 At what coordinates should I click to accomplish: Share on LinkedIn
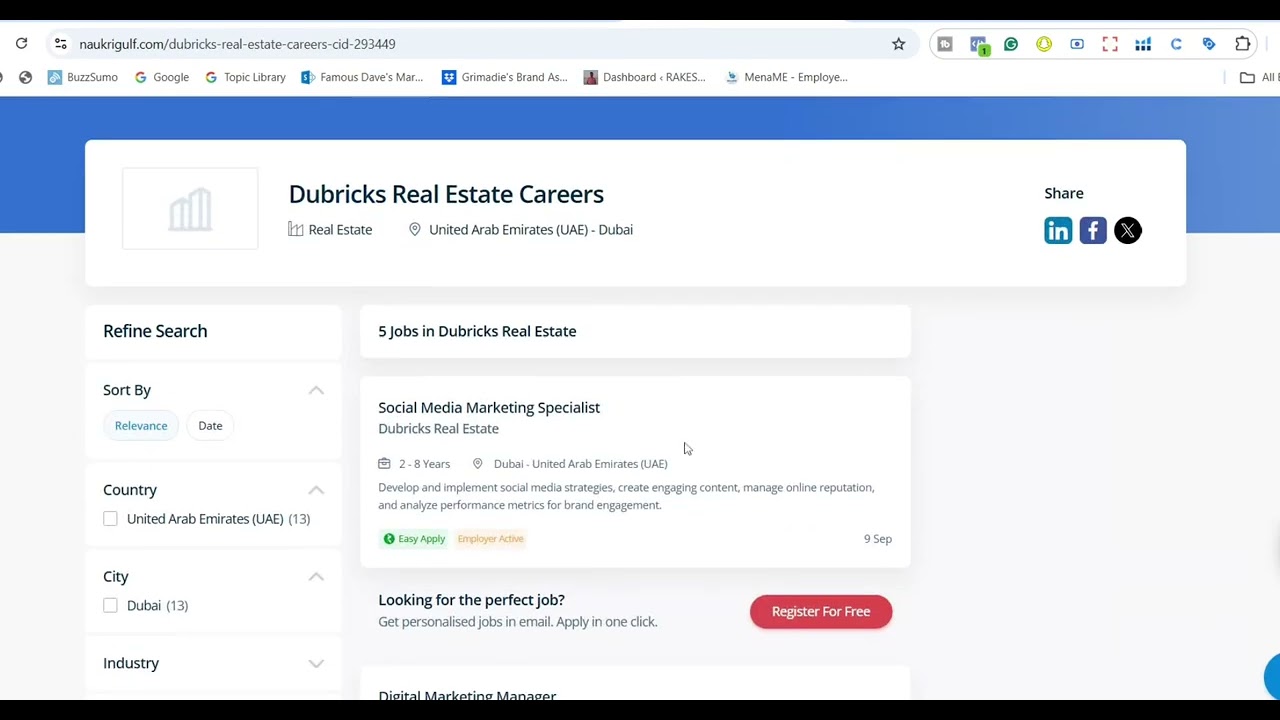click(1058, 231)
